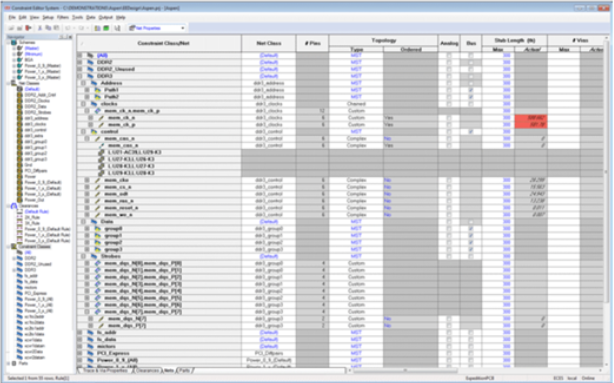This screenshot has width=614, height=383.
Task: Click the net icon for mem_cke
Action: (98, 180)
